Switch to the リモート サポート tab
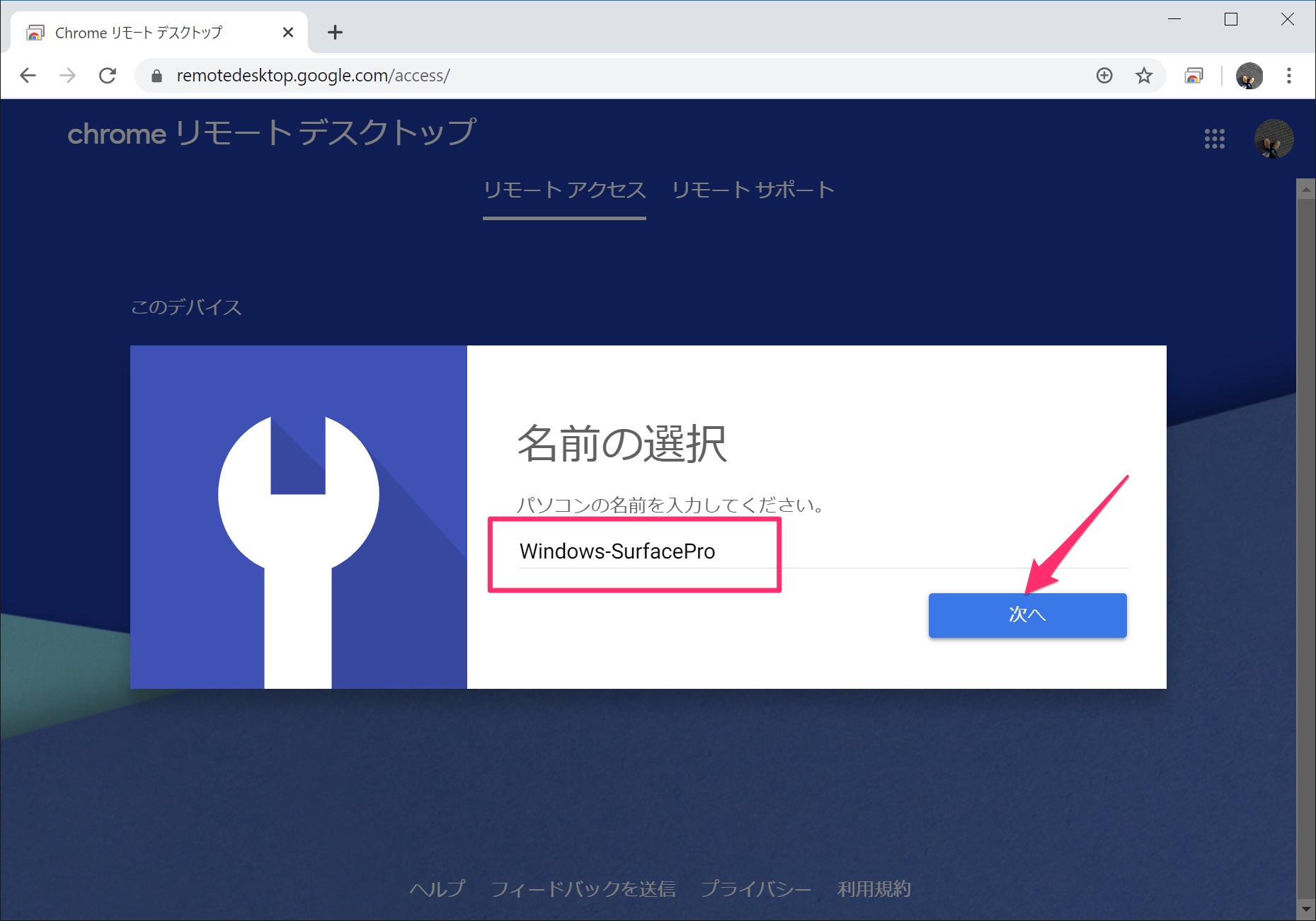This screenshot has width=1316, height=921. 753,190
